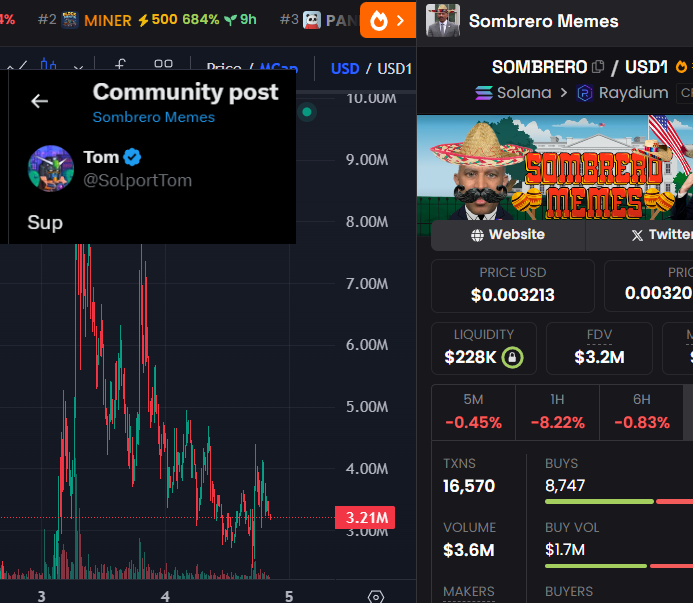Click the 5.00M price axis label
This screenshot has height=603, width=693.
pos(367,407)
